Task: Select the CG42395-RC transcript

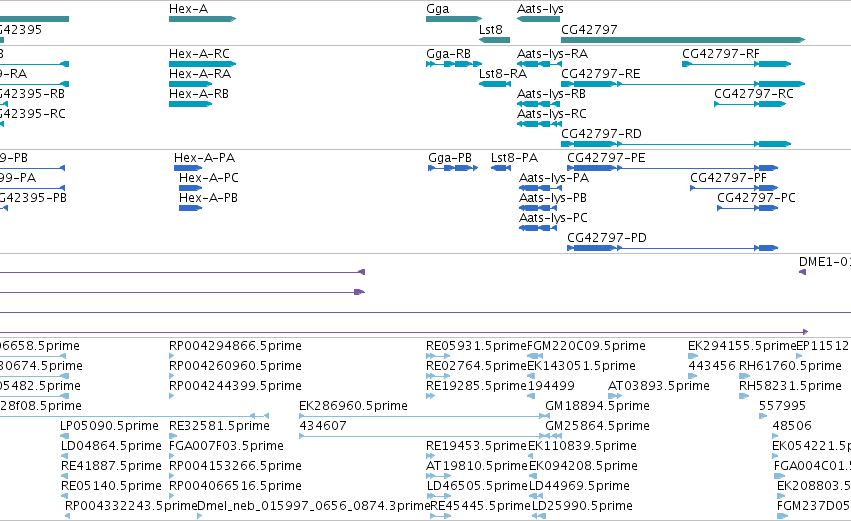Action: [2, 124]
